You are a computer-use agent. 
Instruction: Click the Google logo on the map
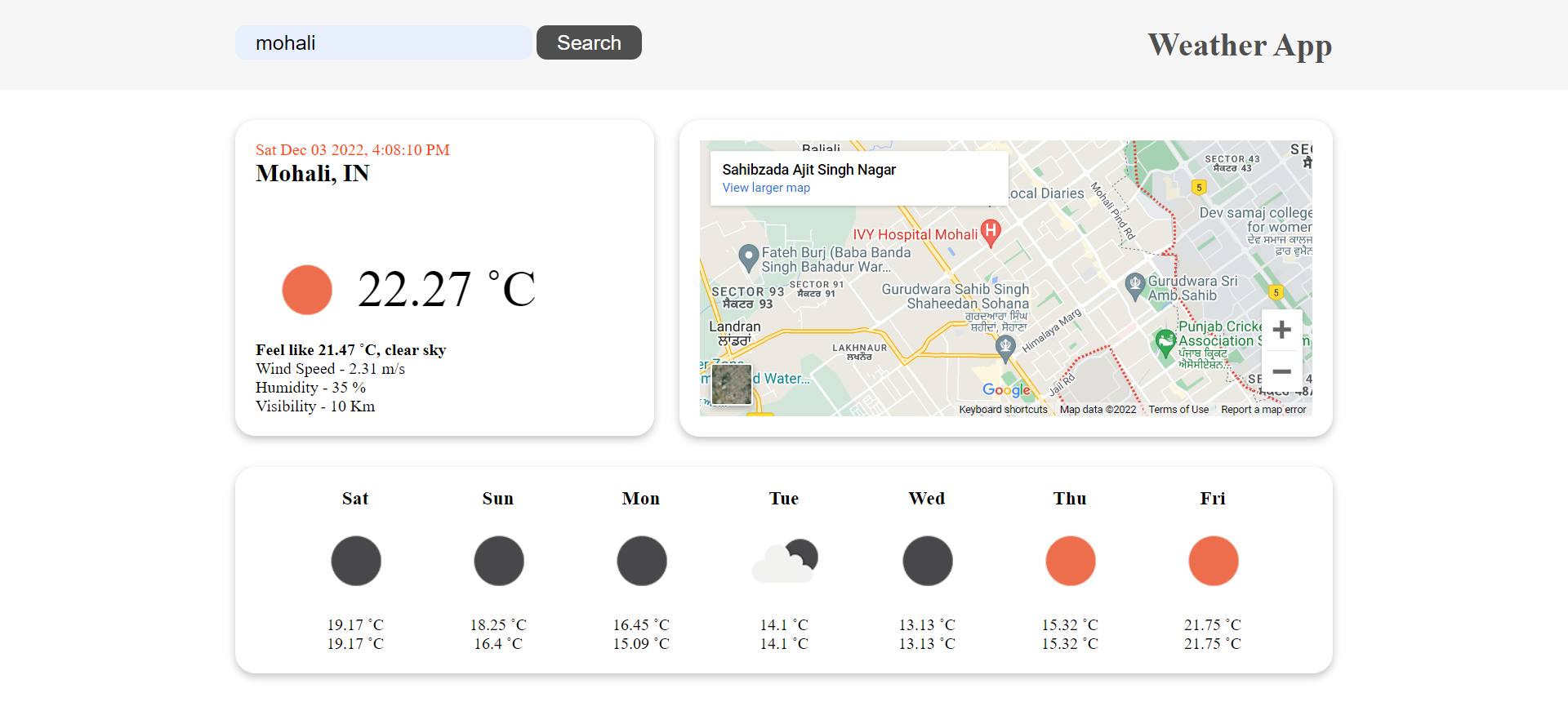click(1006, 390)
